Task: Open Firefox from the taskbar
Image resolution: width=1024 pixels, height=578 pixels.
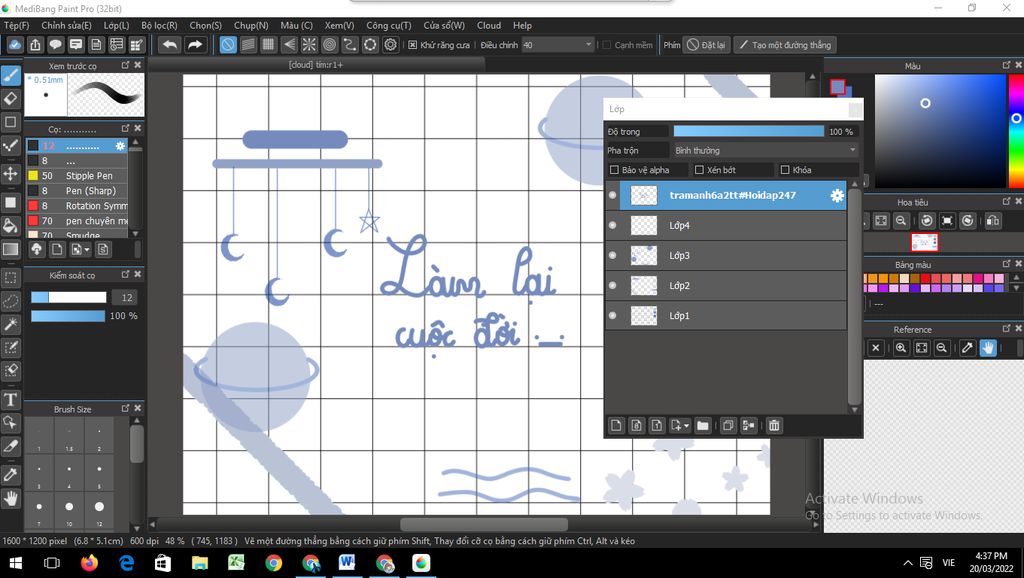Action: click(89, 562)
